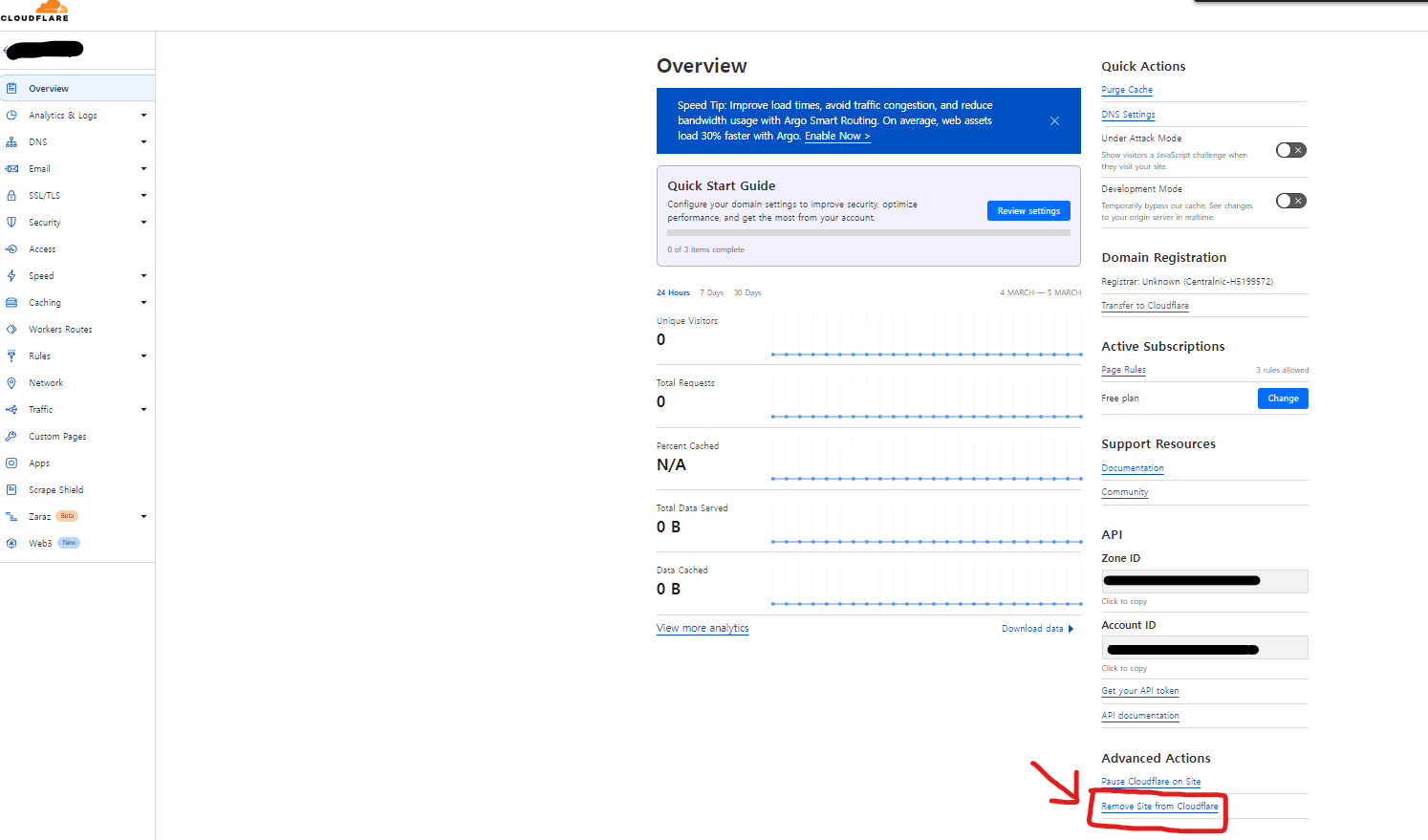Toggle Development Mode switch
This screenshot has width=1428, height=840.
[x=1290, y=201]
